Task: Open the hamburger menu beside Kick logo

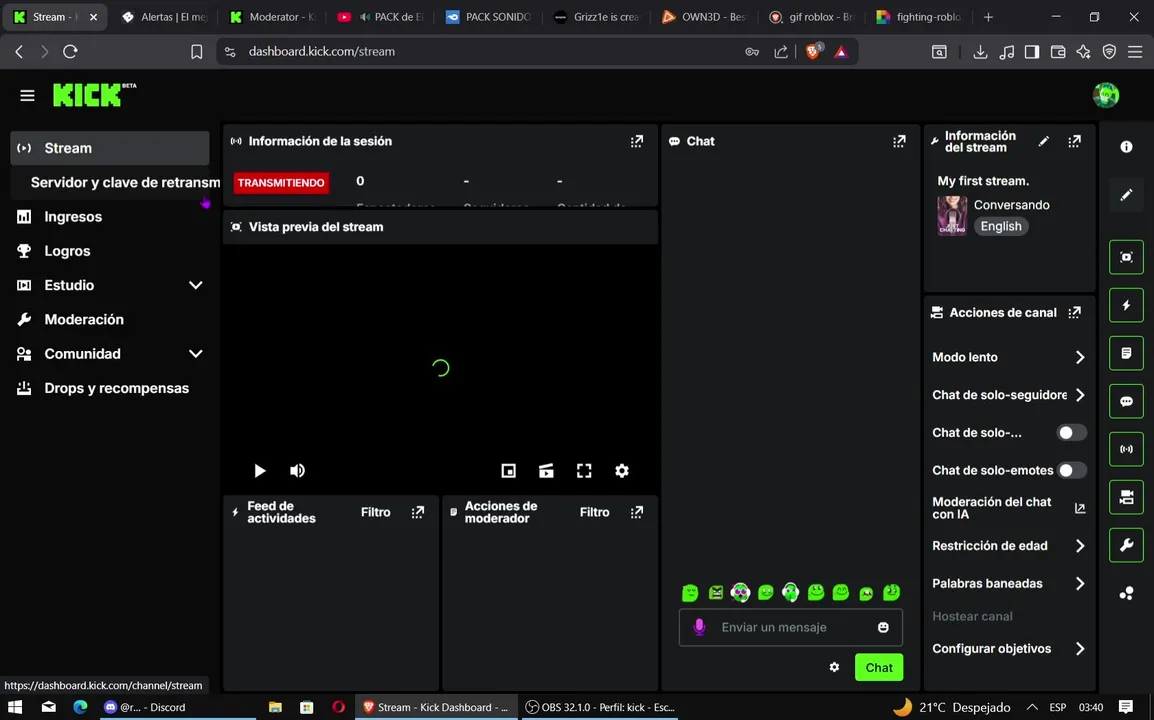Action: pos(27,96)
